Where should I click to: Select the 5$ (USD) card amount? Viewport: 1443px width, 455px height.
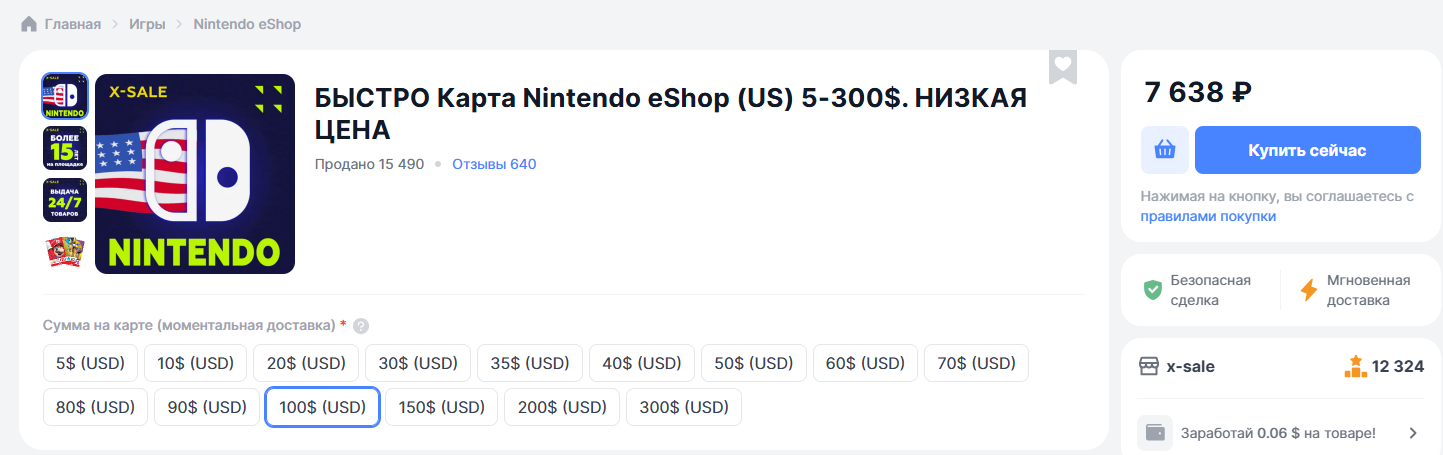pyautogui.click(x=89, y=363)
